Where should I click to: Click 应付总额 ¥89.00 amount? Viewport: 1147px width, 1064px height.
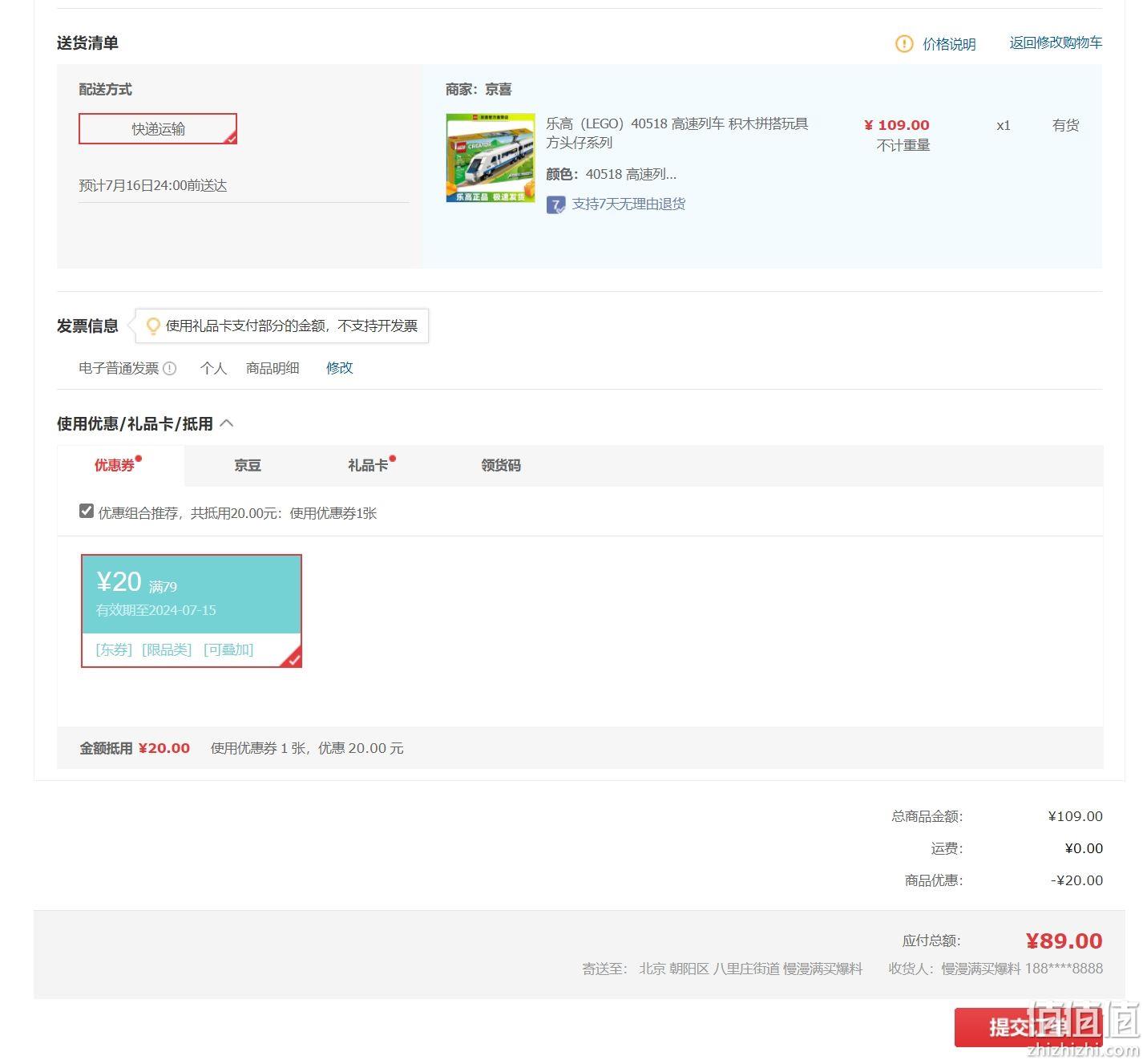point(1064,941)
